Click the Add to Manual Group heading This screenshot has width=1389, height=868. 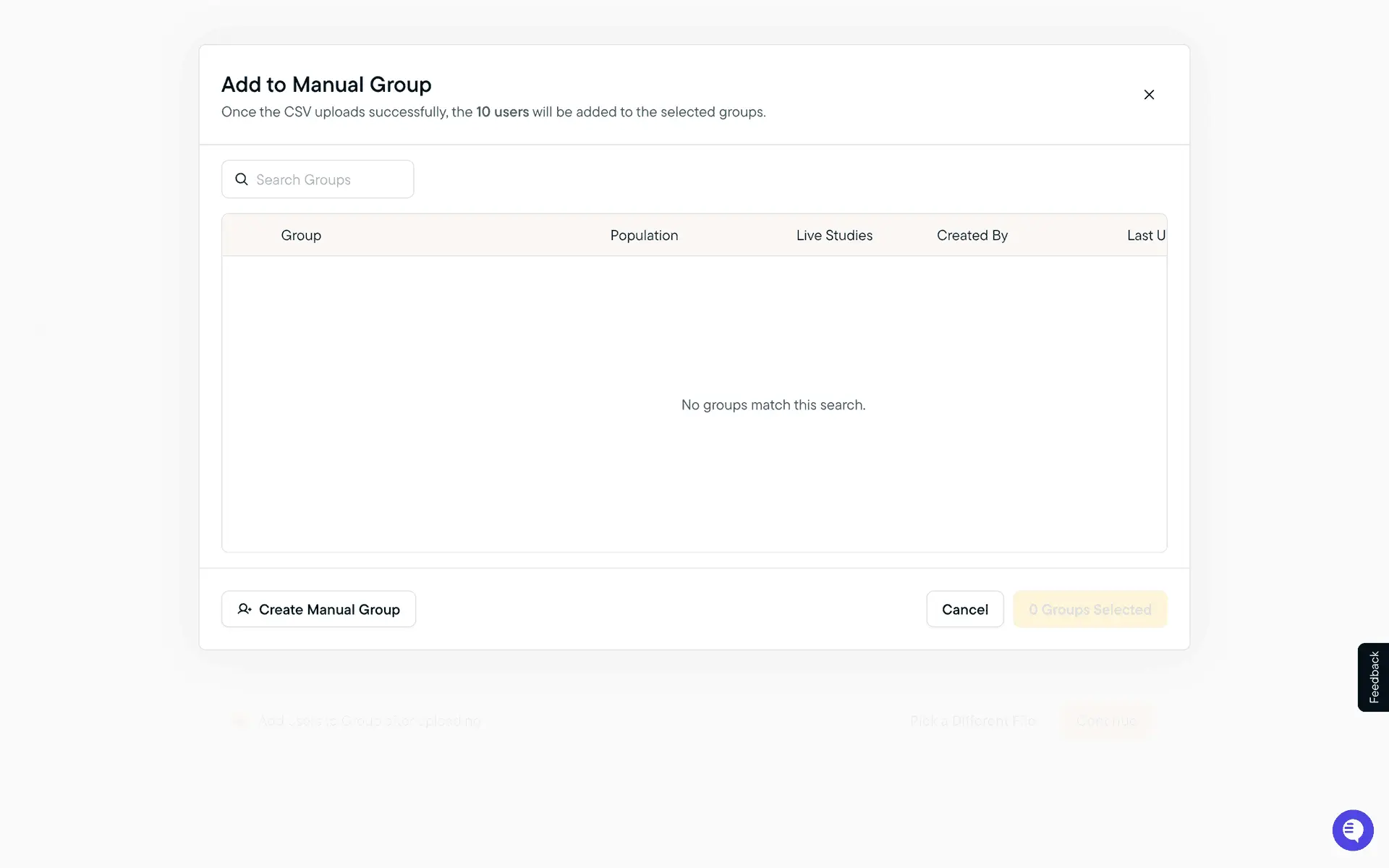click(x=326, y=85)
